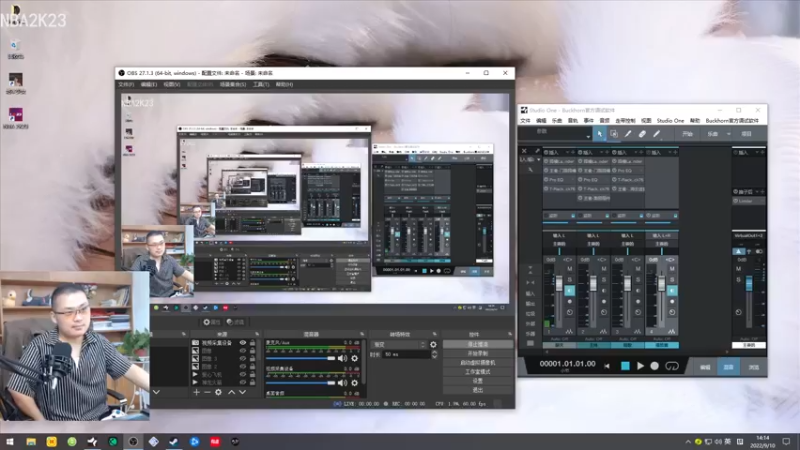Open microphone channel settings gear in OBS mixer

coord(355,358)
